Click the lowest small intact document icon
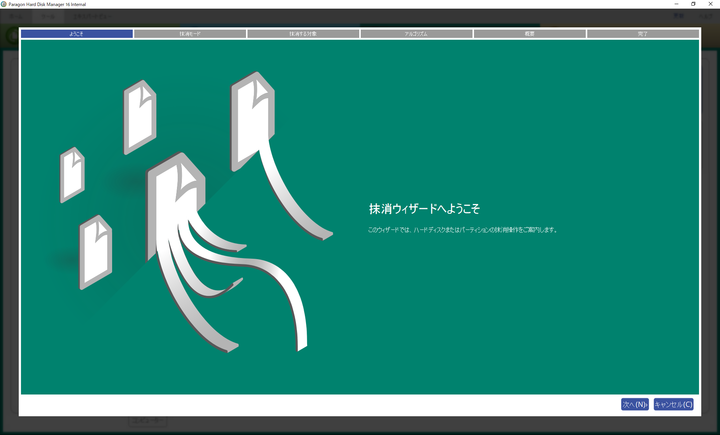This screenshot has width=720, height=435. [x=96, y=250]
